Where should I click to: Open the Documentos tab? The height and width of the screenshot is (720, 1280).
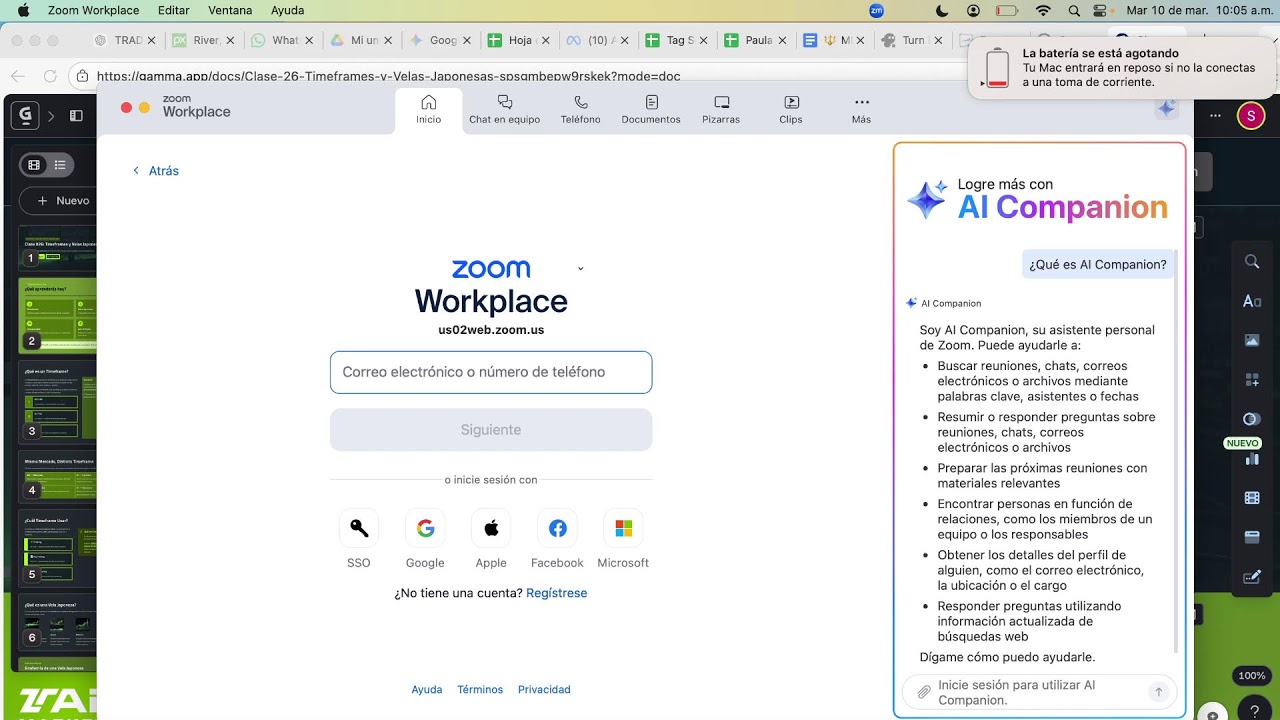pos(651,110)
